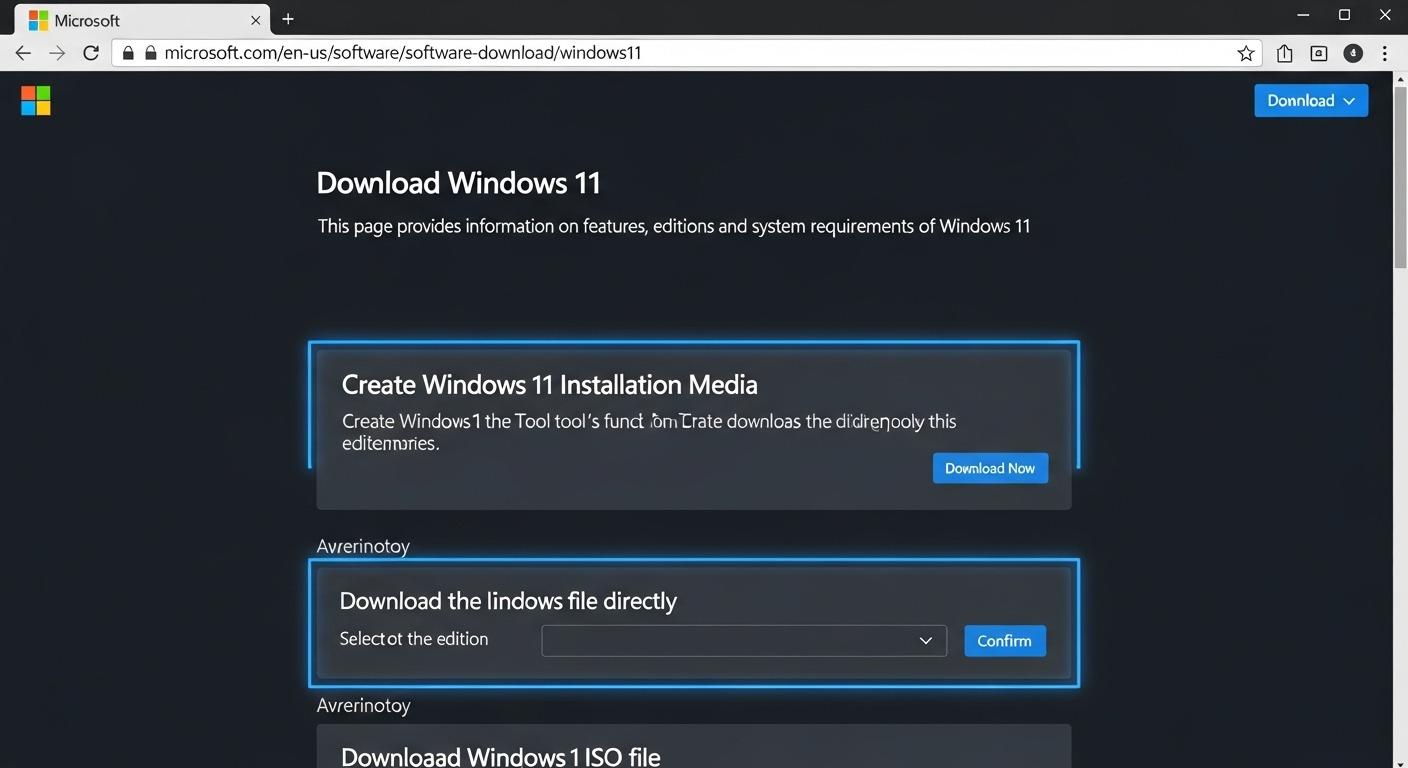Open the browser share options
This screenshot has height=768, width=1408.
pyautogui.click(x=1284, y=53)
